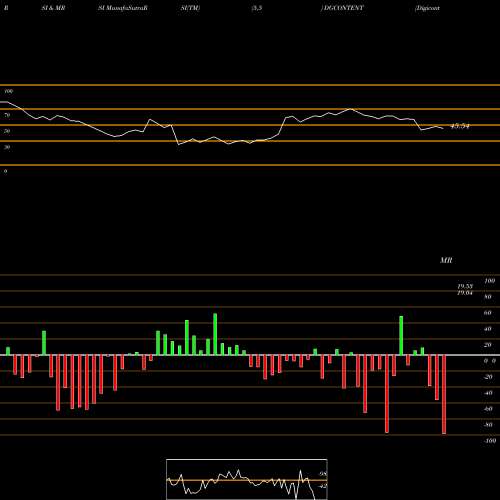Click the 19.04 value near MR chart
The height and width of the screenshot is (500, 500).
(465, 293)
